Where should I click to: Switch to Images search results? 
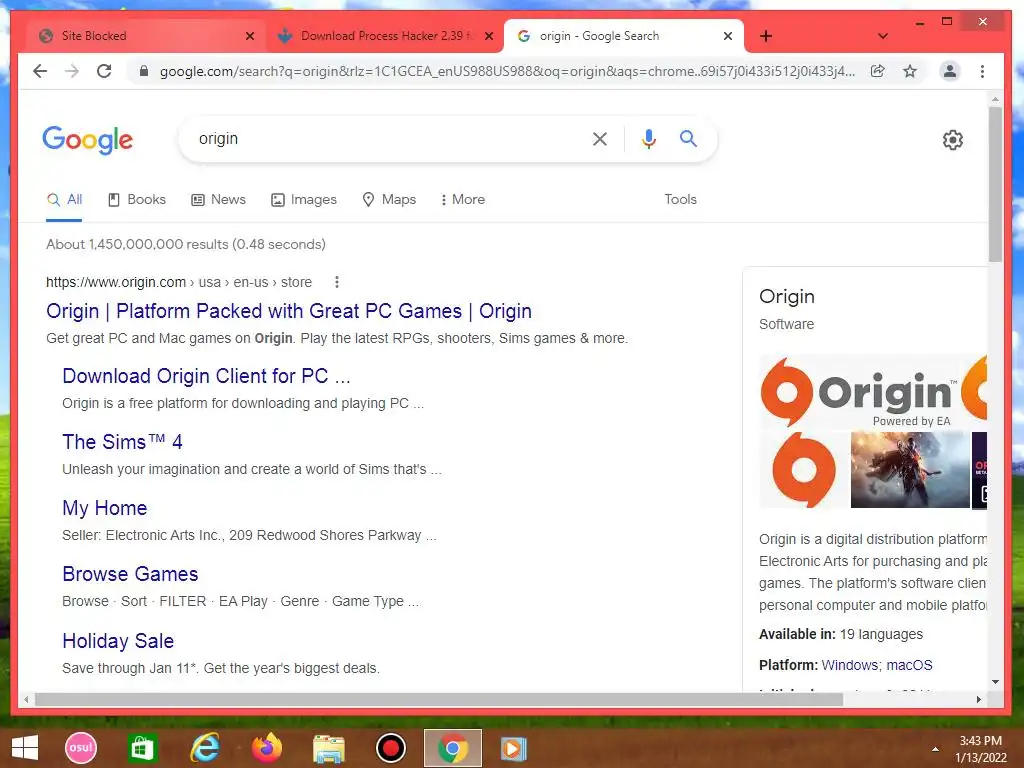[x=304, y=200]
